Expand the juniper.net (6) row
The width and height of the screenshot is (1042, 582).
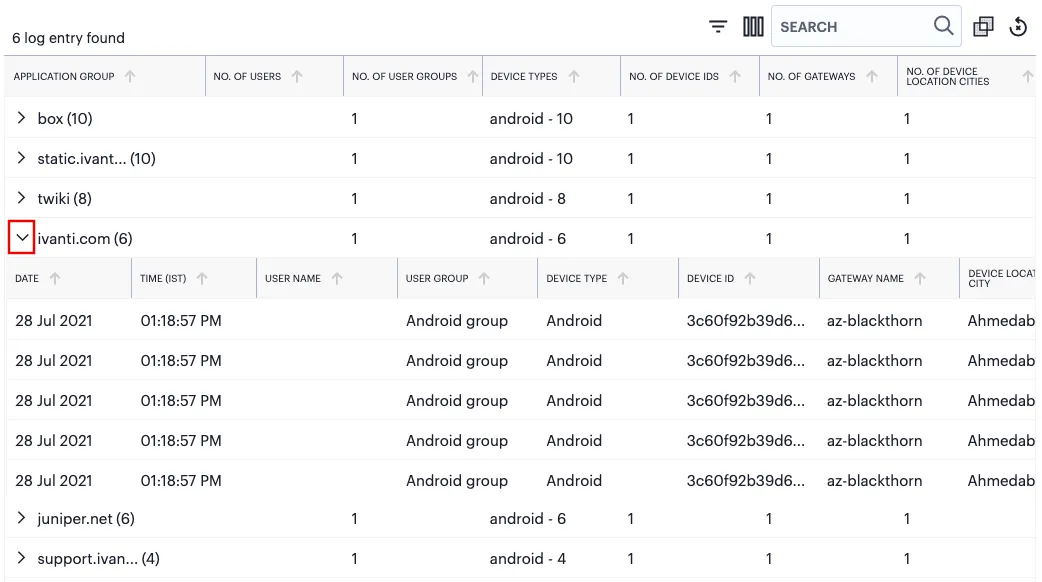click(x=21, y=518)
